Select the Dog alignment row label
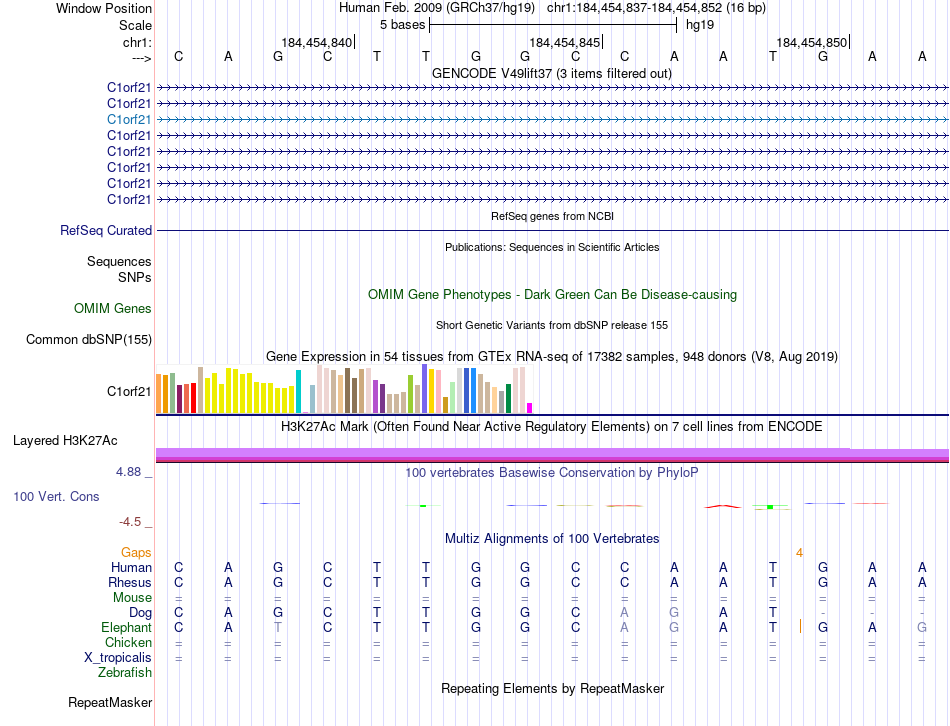 click(140, 613)
